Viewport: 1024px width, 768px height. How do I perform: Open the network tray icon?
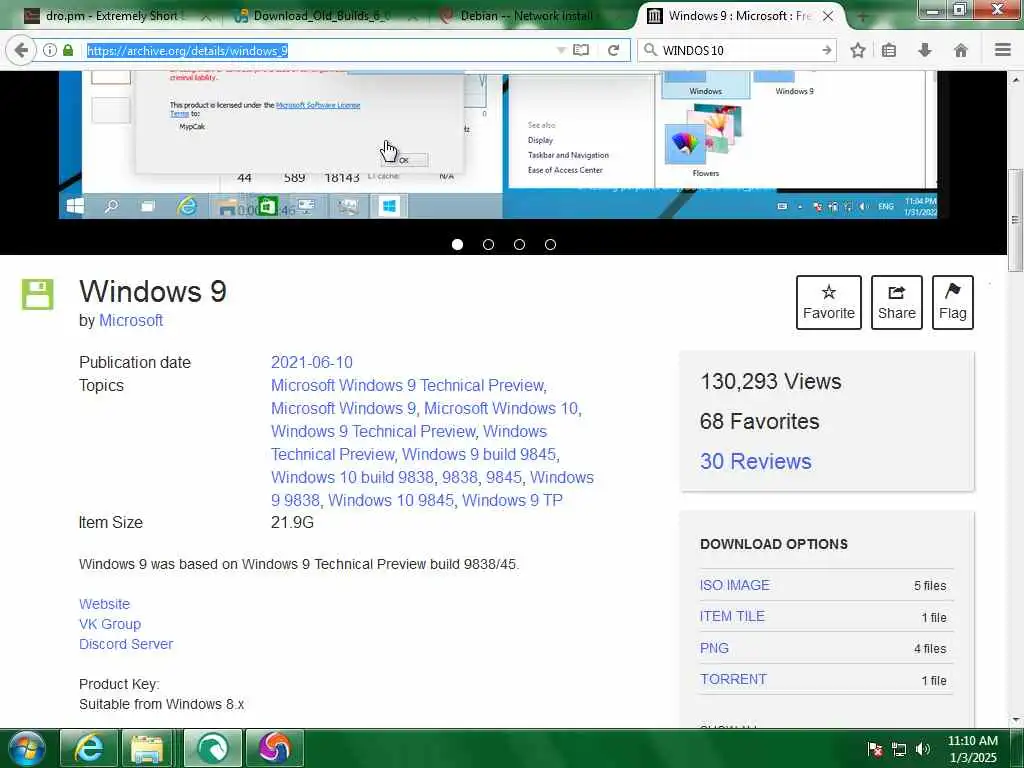(x=899, y=749)
